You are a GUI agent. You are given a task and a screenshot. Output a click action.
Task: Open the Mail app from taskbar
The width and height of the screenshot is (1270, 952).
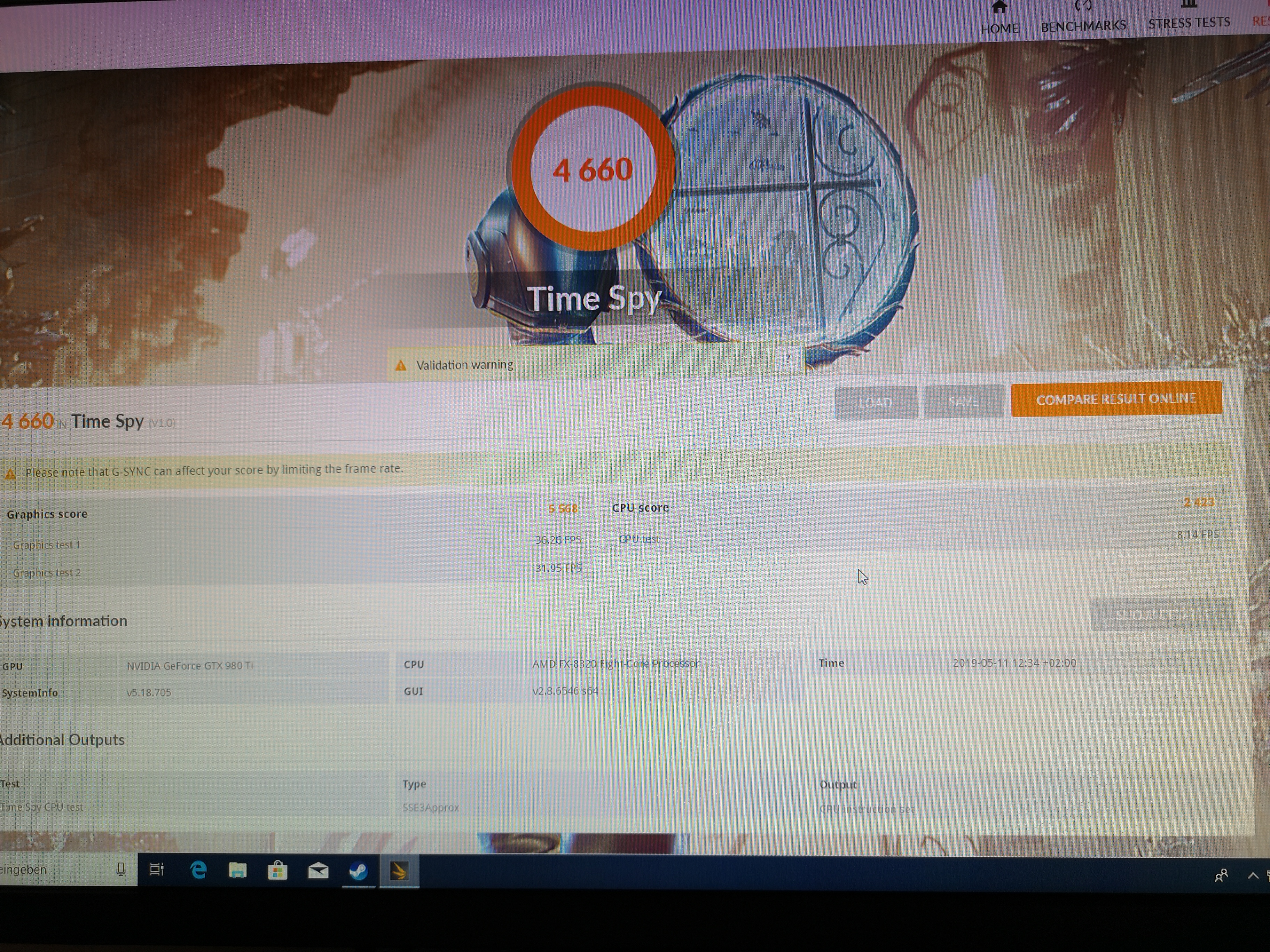(x=318, y=871)
